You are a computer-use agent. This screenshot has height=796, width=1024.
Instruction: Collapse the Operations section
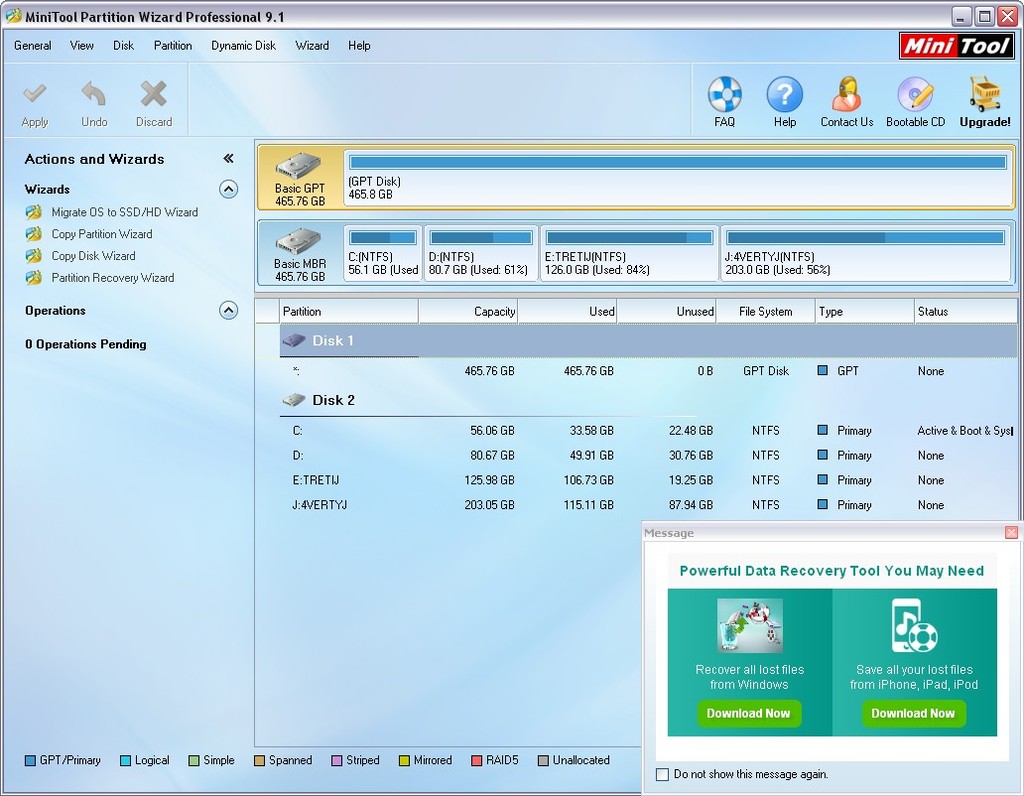[x=228, y=310]
